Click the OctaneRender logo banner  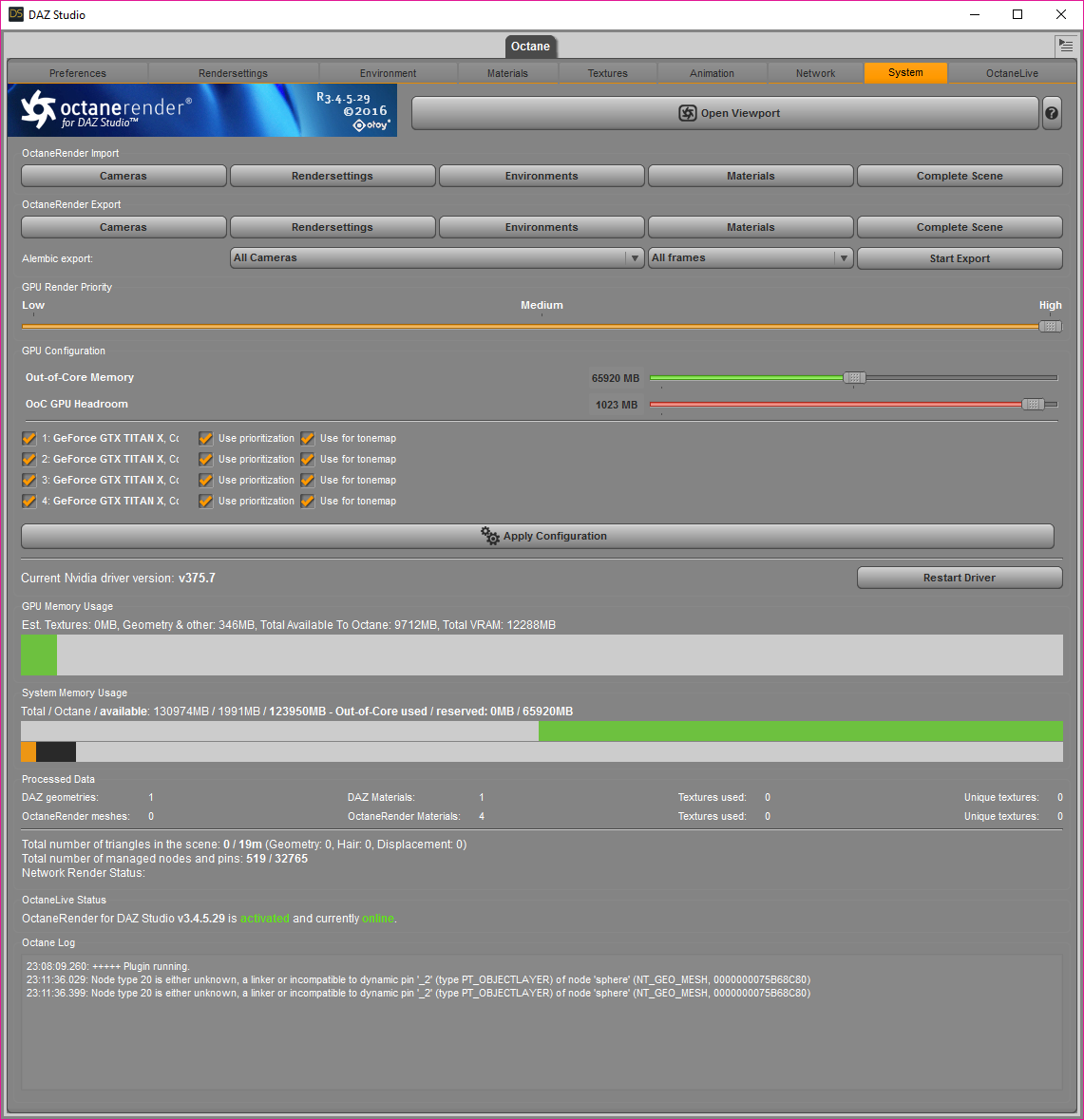202,110
